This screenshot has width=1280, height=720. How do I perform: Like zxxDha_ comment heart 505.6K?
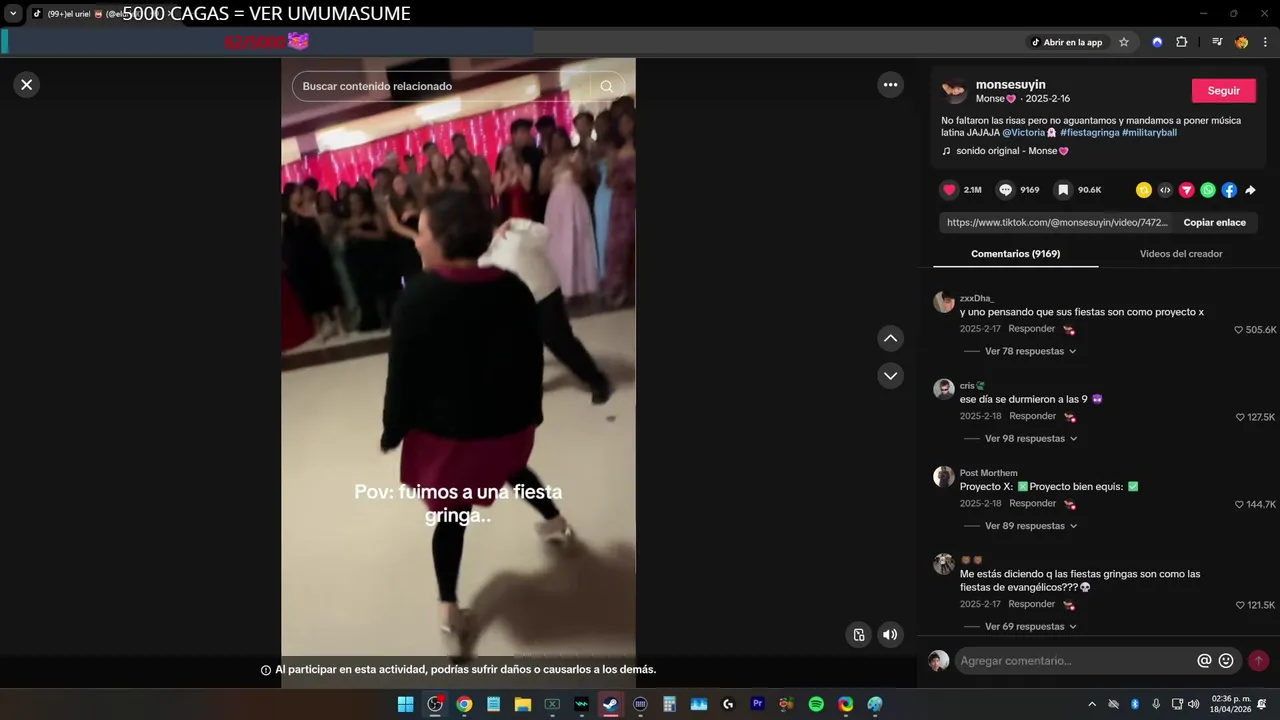(x=1239, y=330)
